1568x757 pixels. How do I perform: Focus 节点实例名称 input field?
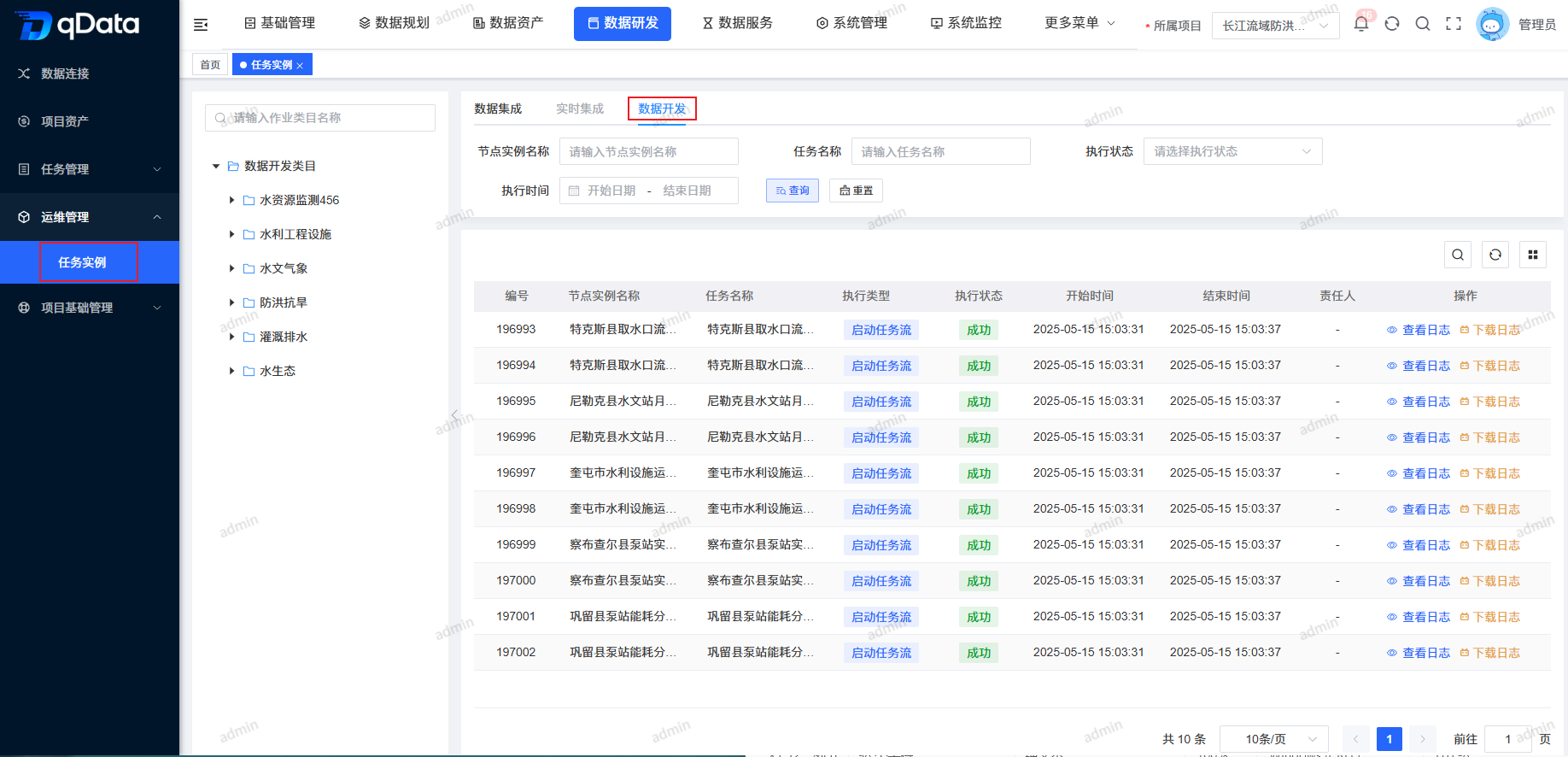[649, 151]
